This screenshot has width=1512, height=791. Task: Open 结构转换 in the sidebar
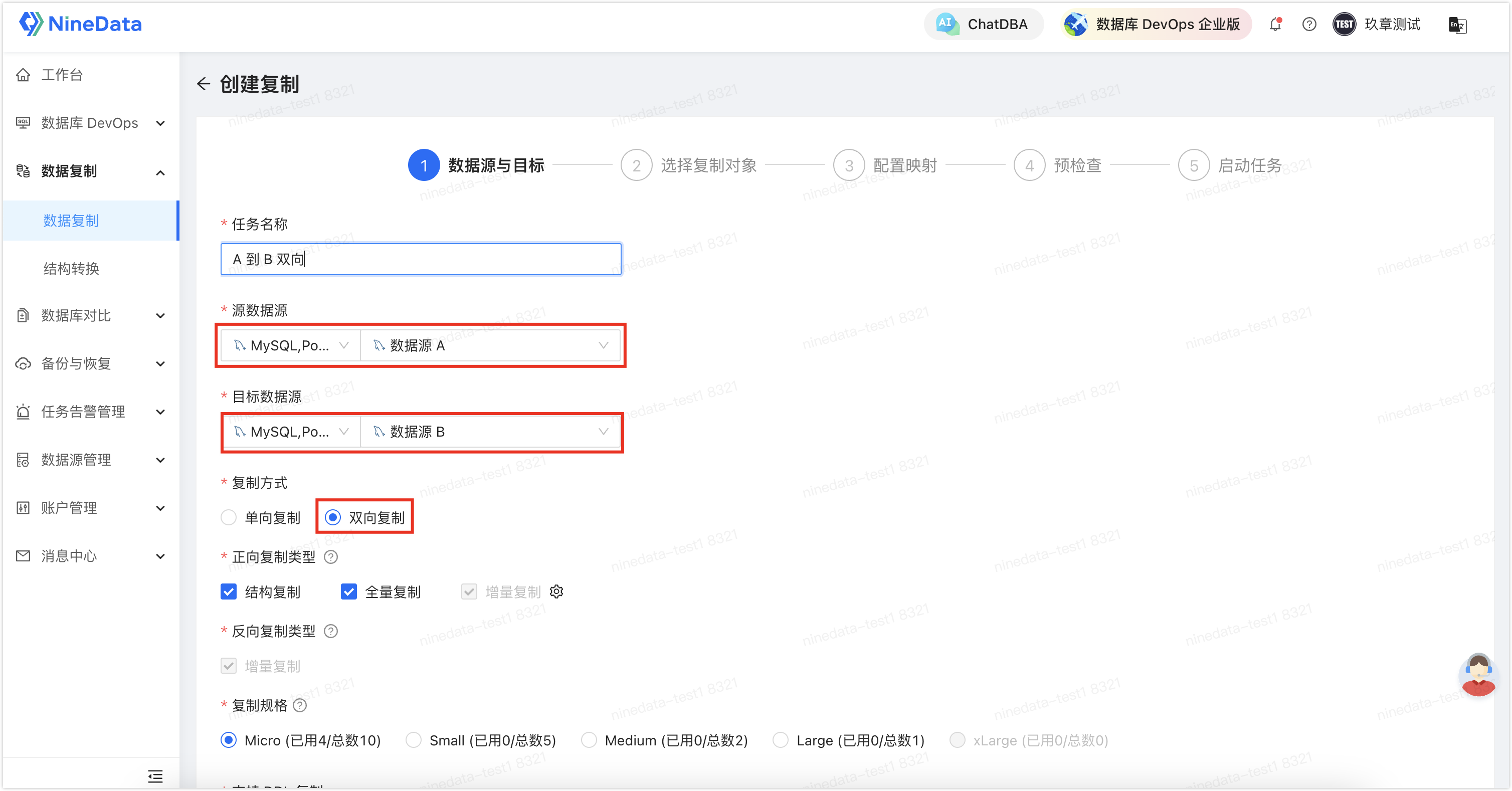tap(71, 269)
